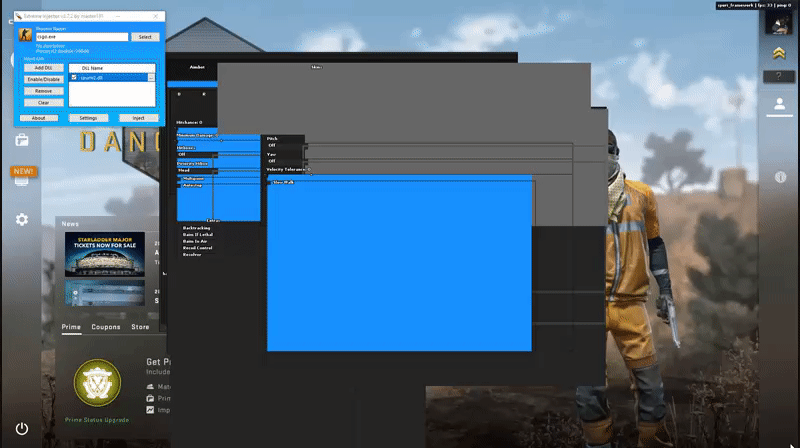Open the NEW! store item icon
Viewport: 800px width, 448px height.
click(23, 175)
